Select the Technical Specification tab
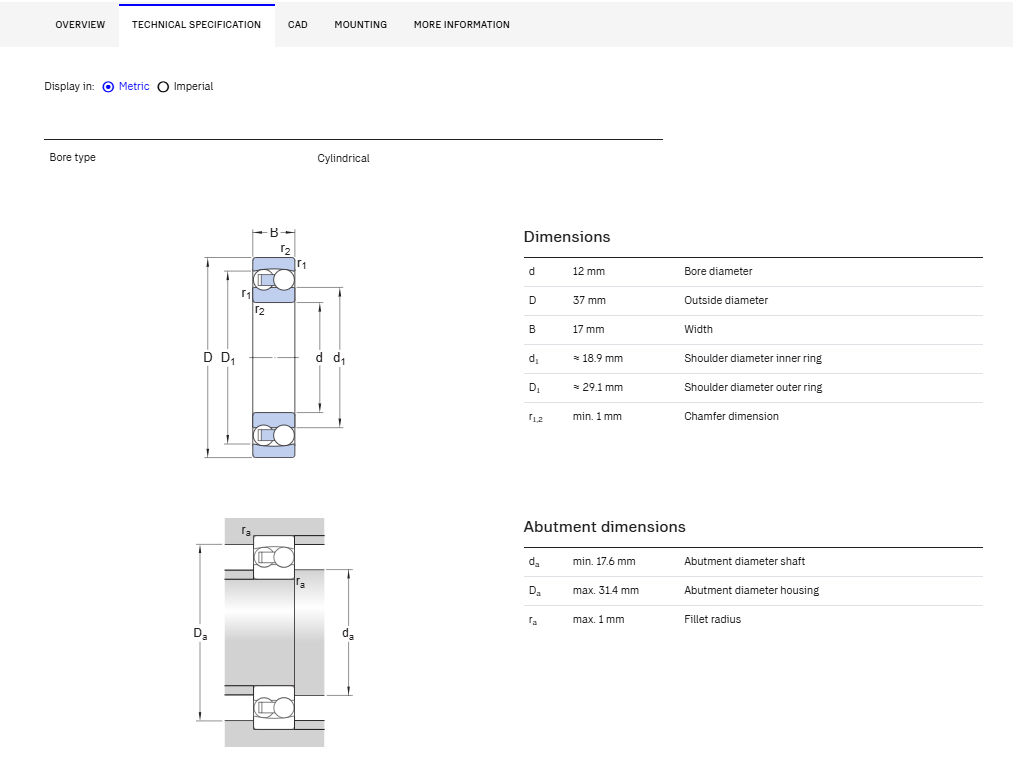1013x767 pixels. (x=196, y=25)
